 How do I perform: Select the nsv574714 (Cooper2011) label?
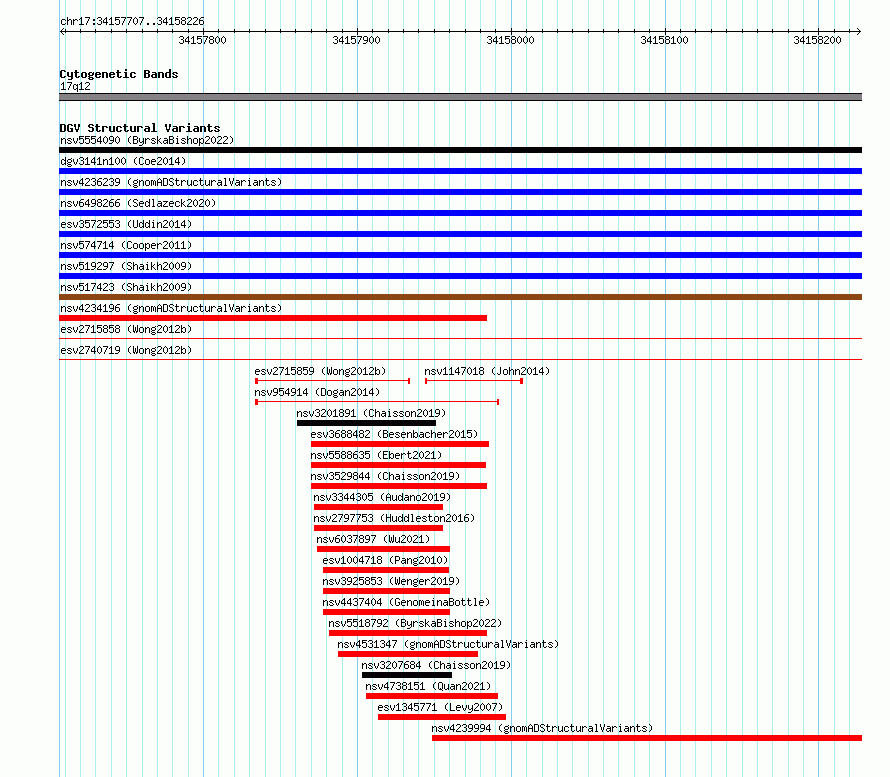[126, 245]
